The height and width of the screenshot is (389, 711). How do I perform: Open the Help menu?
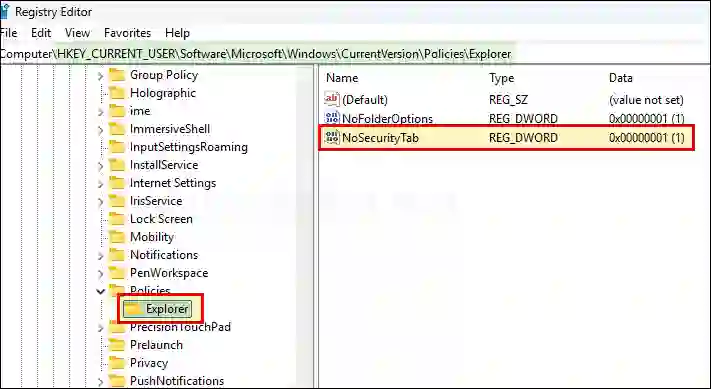[177, 33]
